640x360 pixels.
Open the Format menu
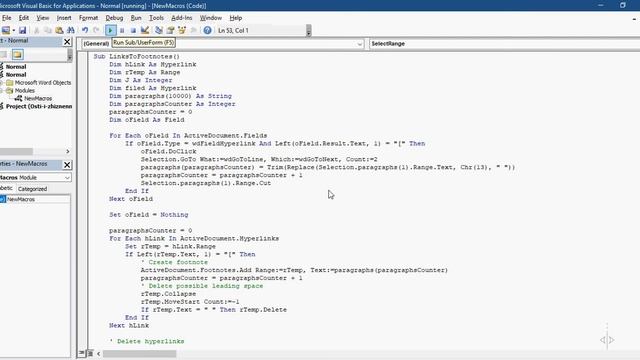88,18
